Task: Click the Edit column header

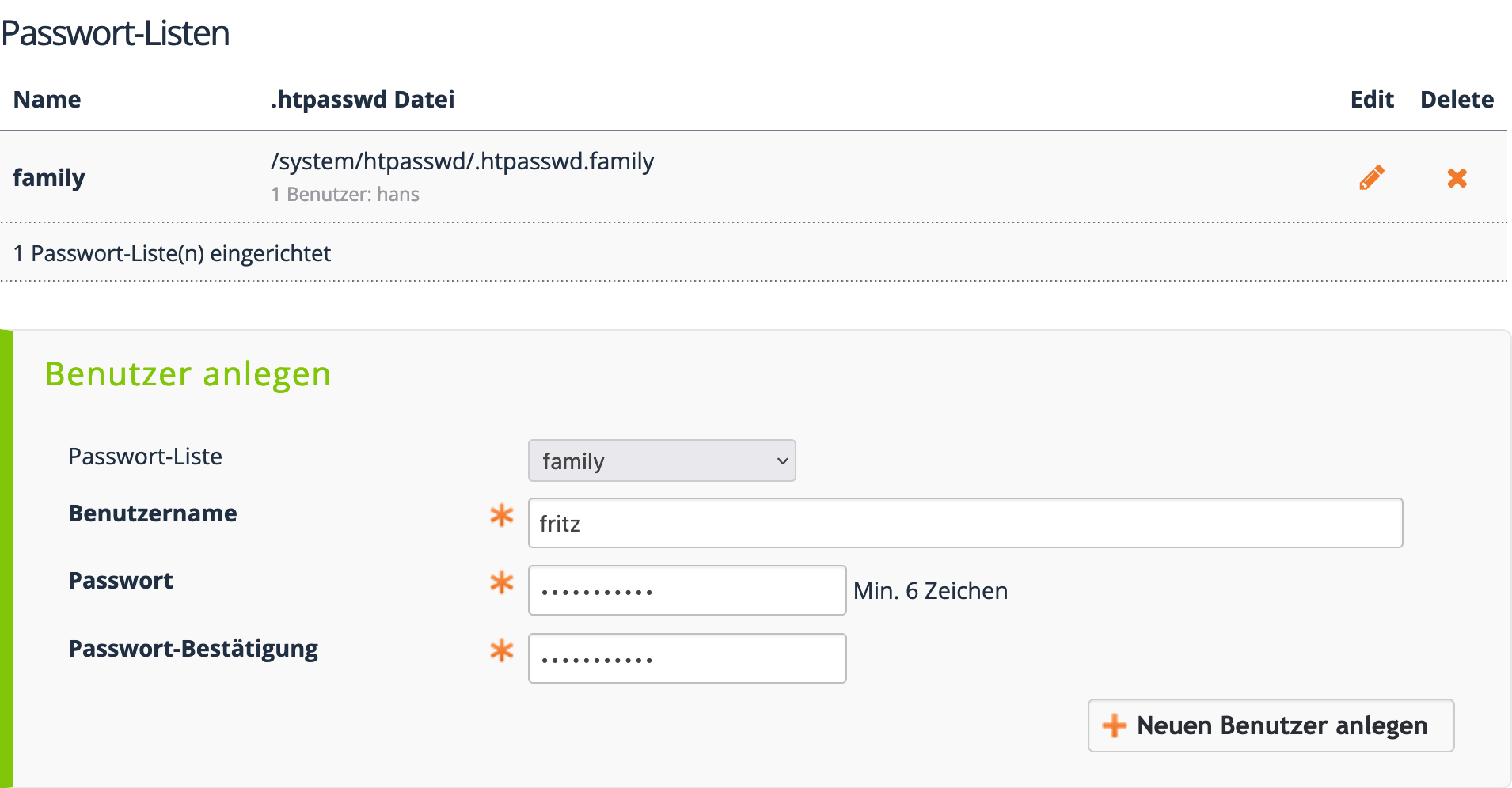Action: (x=1372, y=100)
